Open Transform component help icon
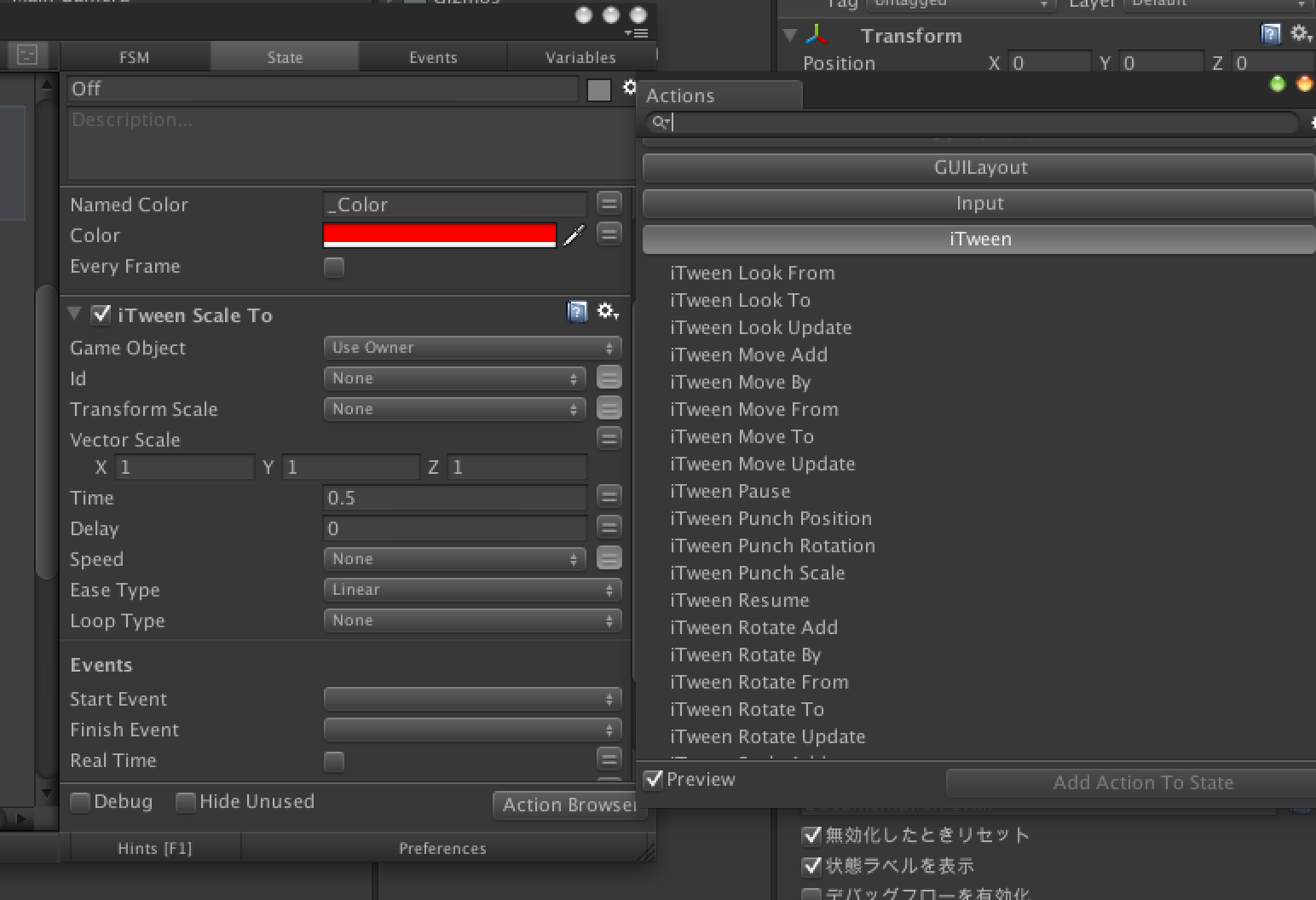The width and height of the screenshot is (1316, 900). pyautogui.click(x=1271, y=34)
